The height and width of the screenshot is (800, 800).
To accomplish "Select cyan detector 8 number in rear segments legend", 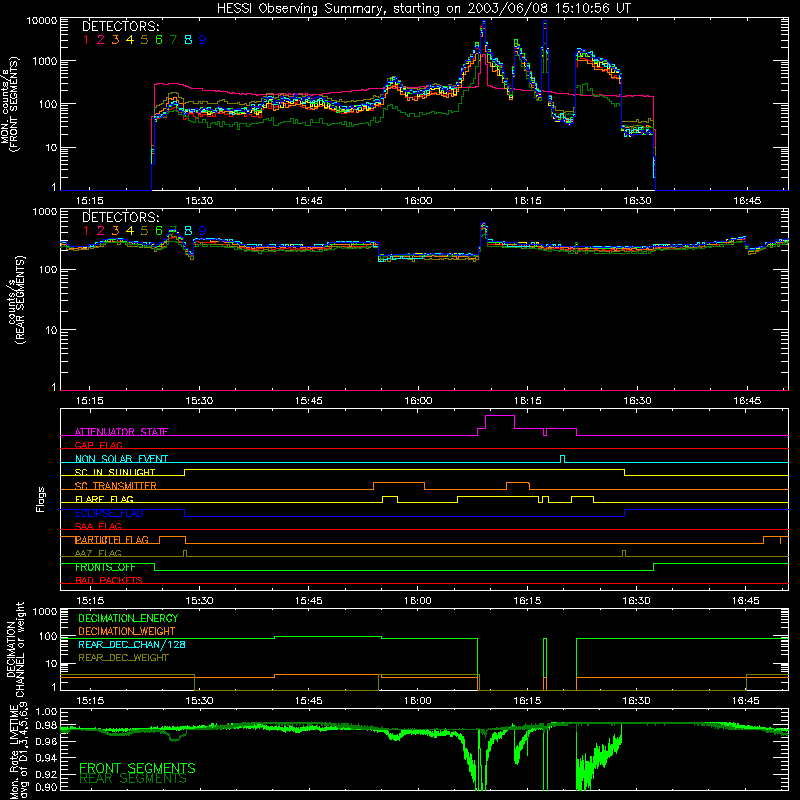I will pyautogui.click(x=188, y=231).
